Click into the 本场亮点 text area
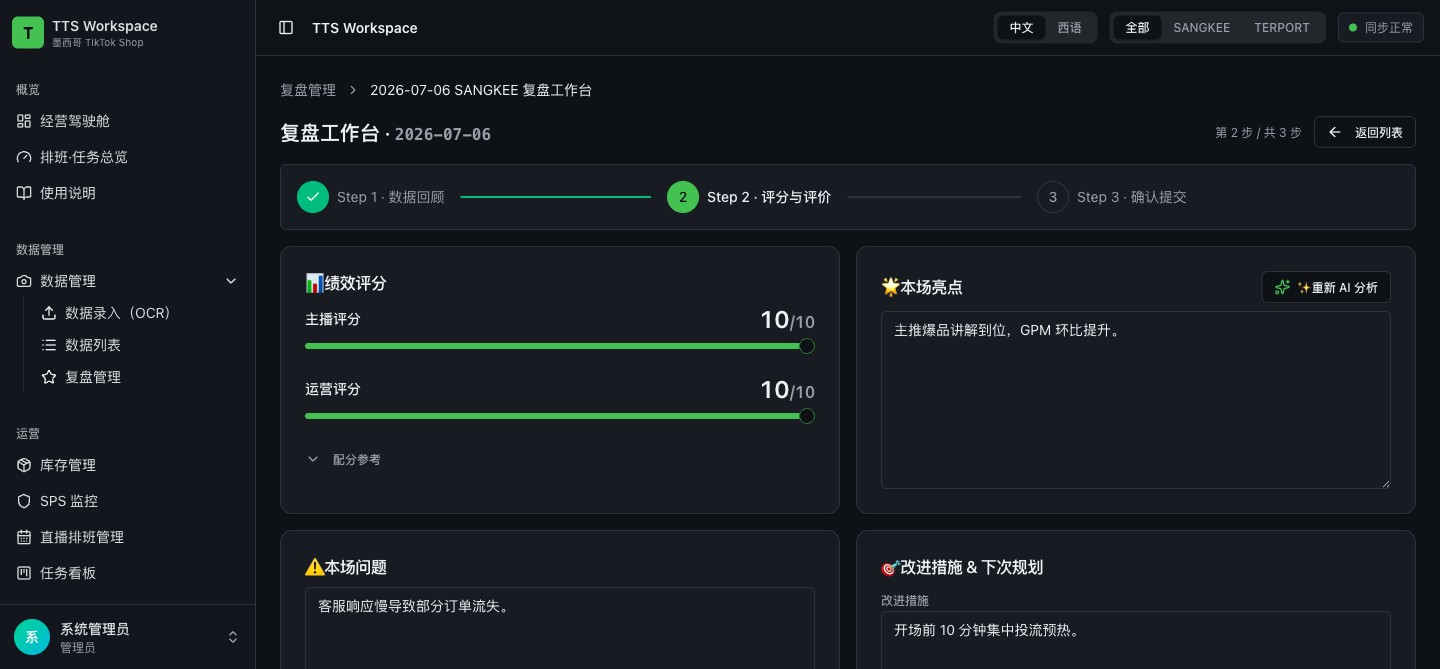 (1136, 400)
